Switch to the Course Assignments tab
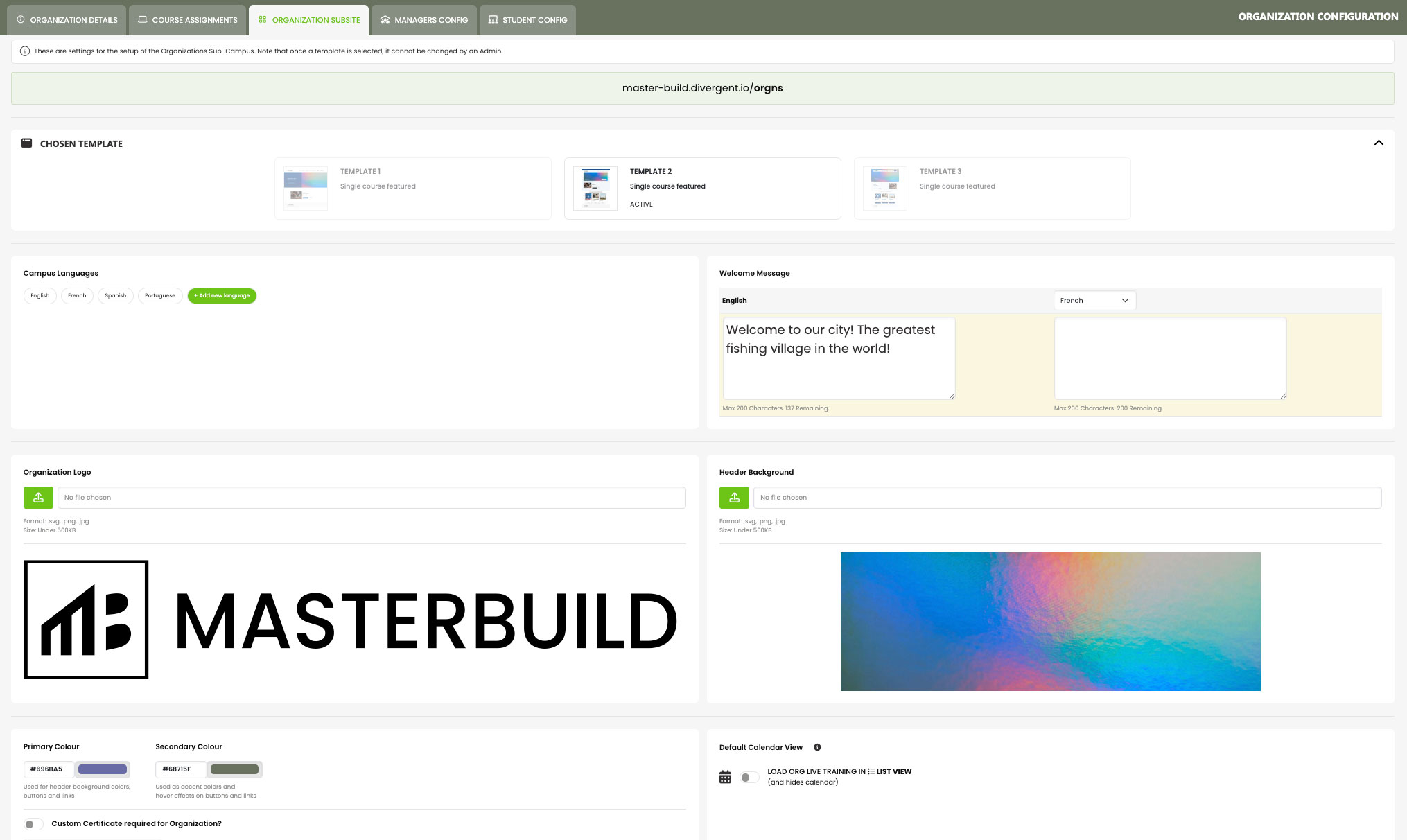 pyautogui.click(x=186, y=19)
